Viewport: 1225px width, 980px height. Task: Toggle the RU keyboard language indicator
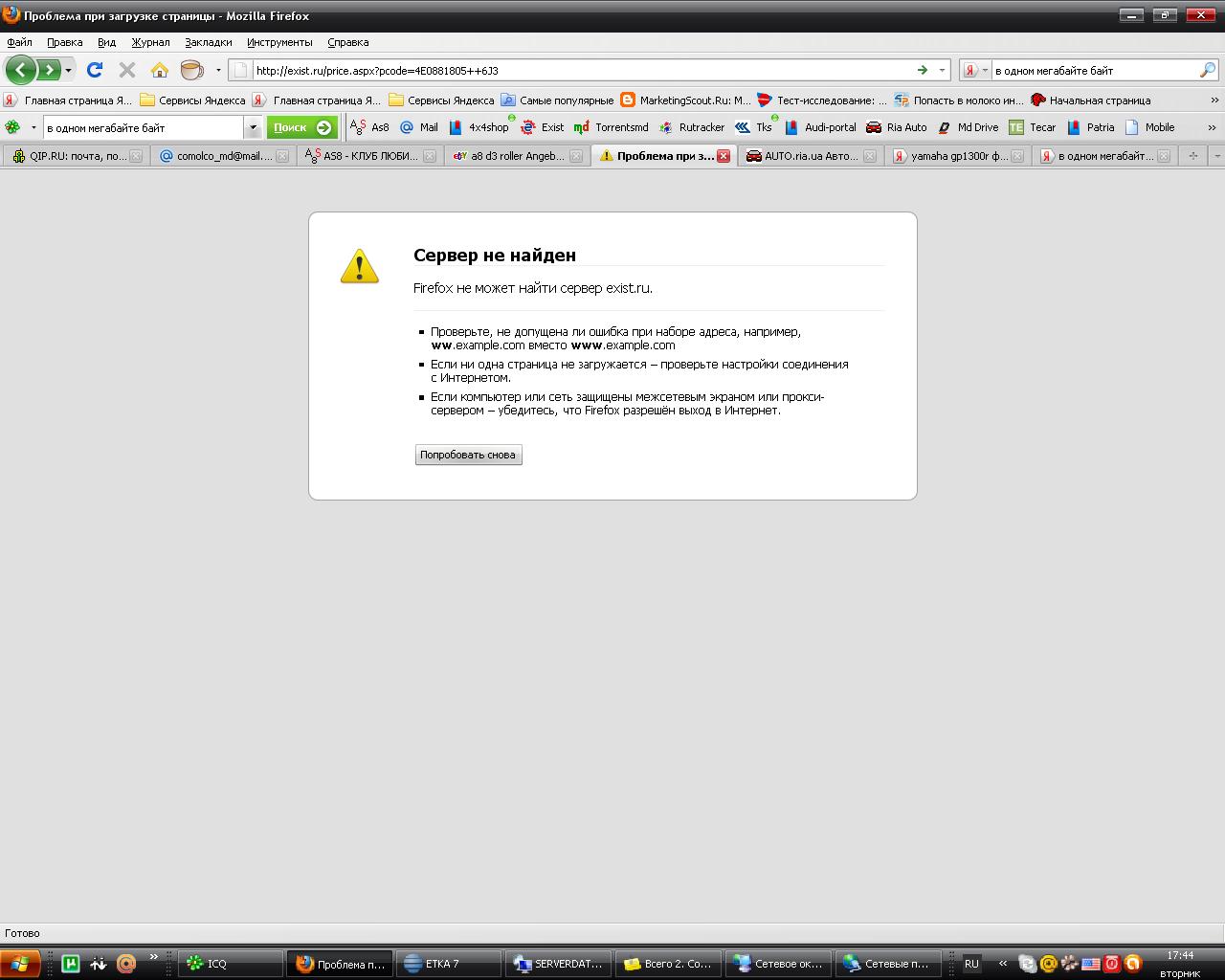(971, 964)
